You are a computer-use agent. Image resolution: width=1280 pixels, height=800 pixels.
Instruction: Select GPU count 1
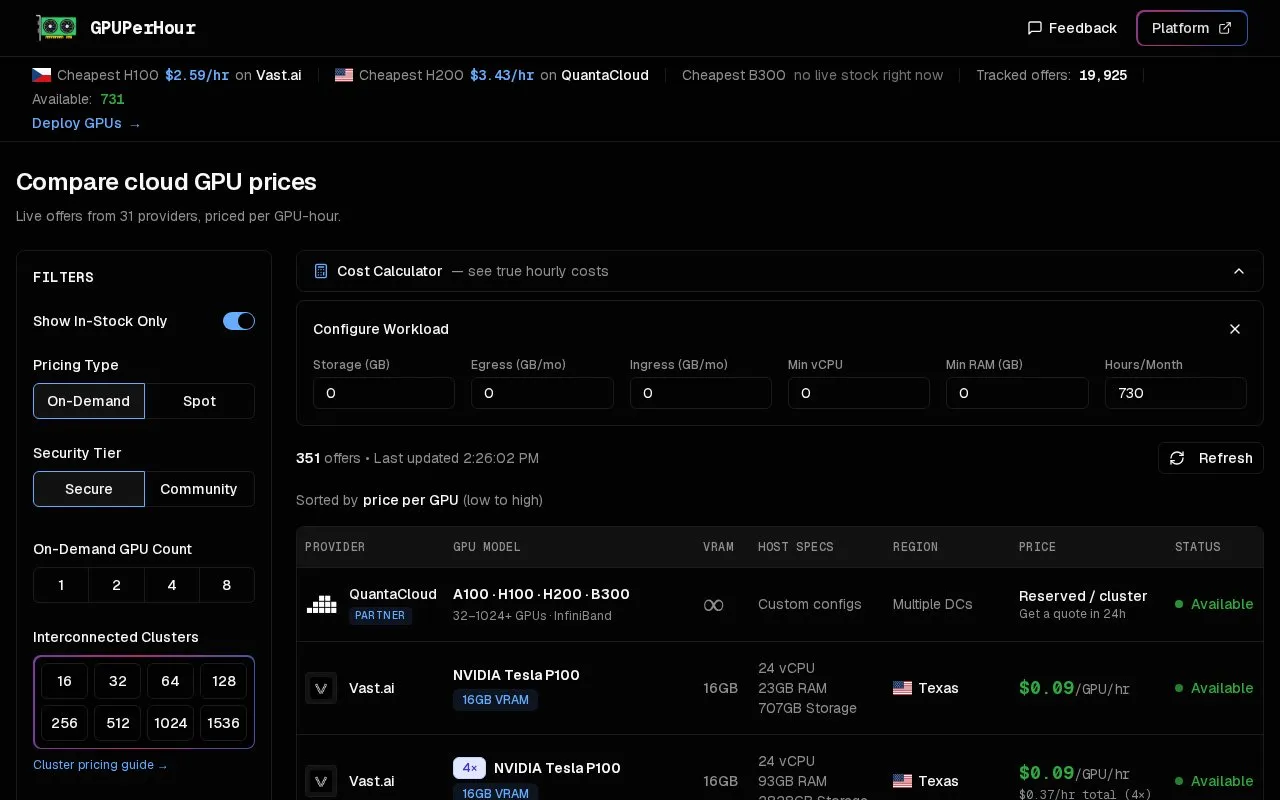[x=61, y=585]
